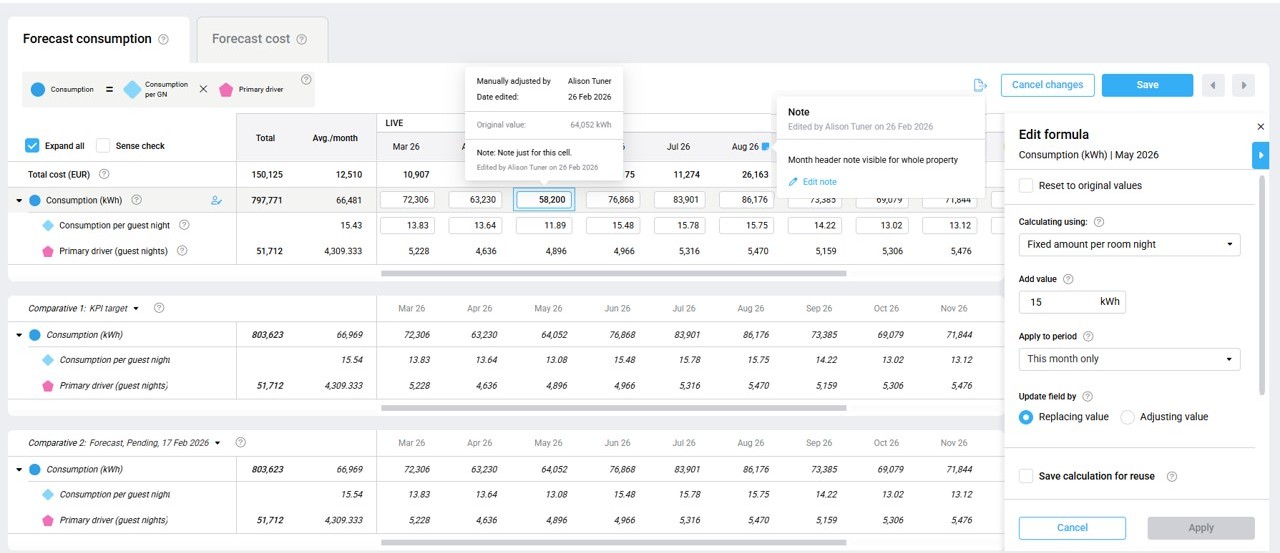Click help icon beside Comparative 1 KPI target

click(159, 309)
